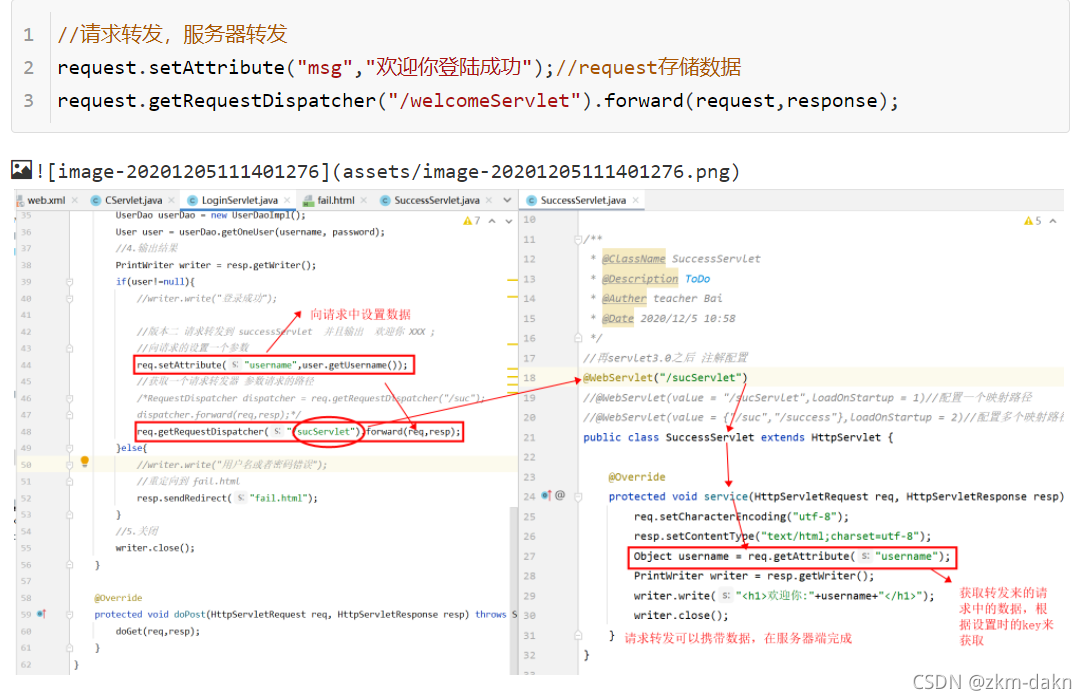
Task: Click right editor SuccessServlet.java class icon
Action: click(532, 200)
